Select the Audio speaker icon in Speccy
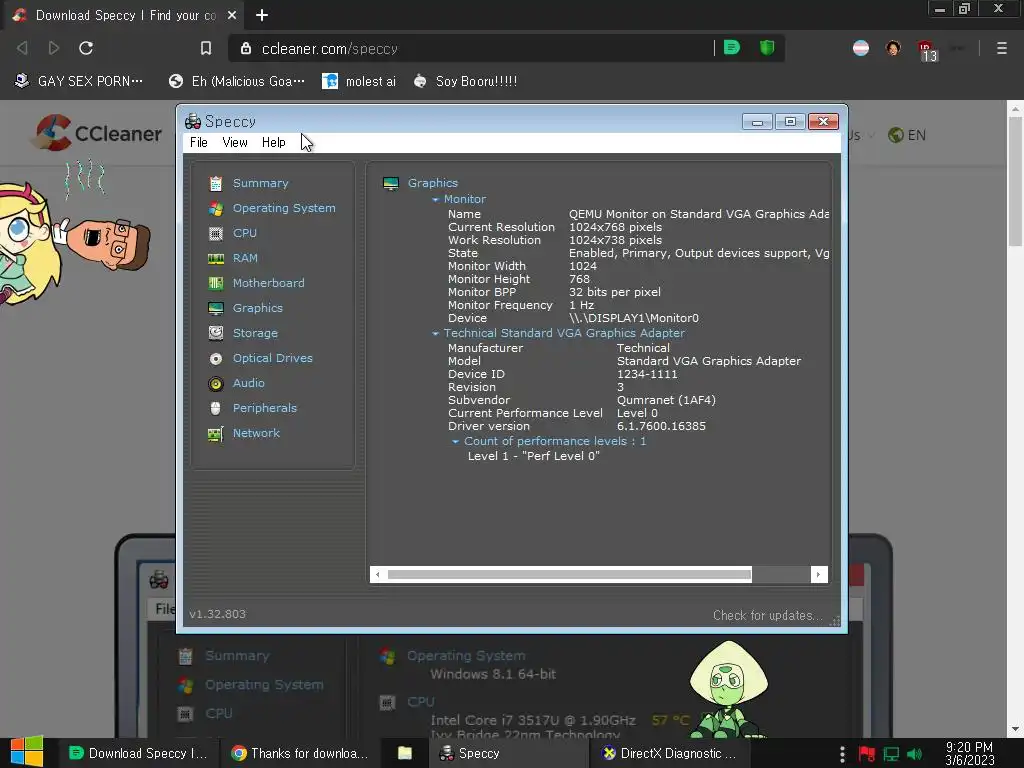1024x768 pixels. [216, 383]
